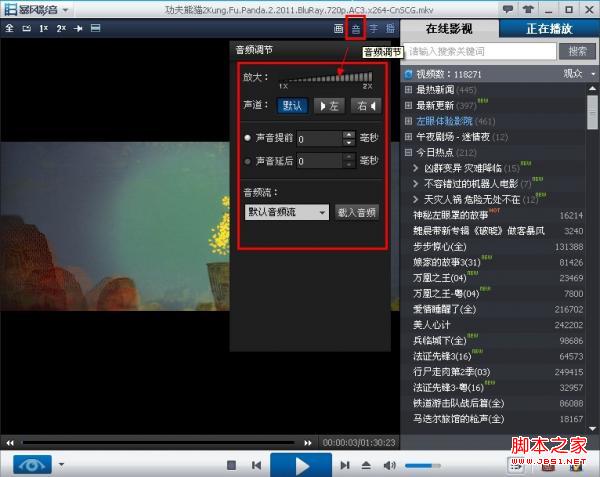This screenshot has width=600, height=477.
Task: Click the volume slider in the bottom bar
Action: pyautogui.click(x=422, y=466)
